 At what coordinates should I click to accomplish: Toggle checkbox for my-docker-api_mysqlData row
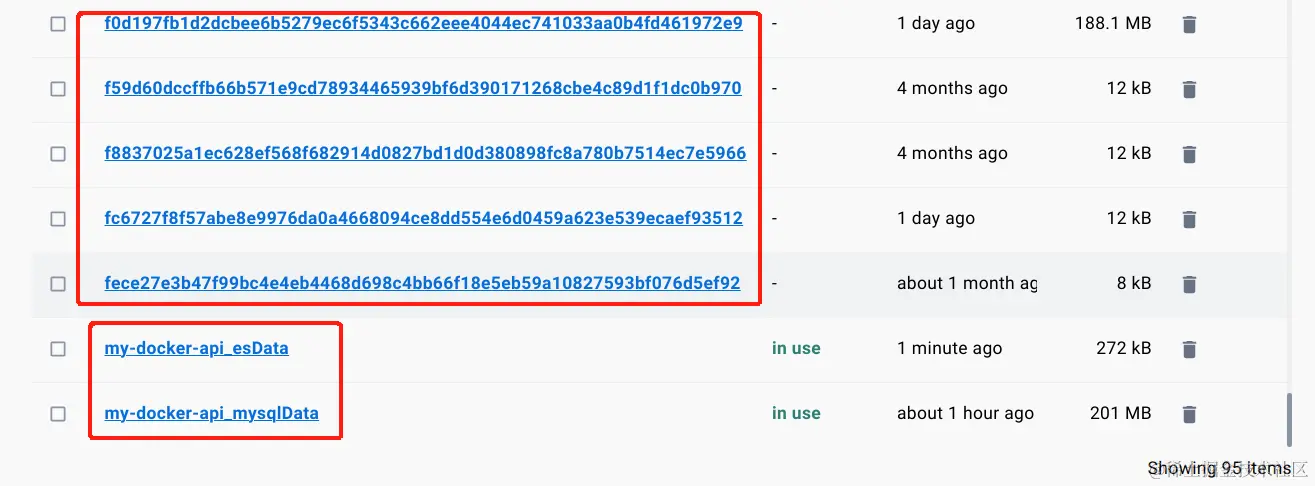pyautogui.click(x=58, y=414)
